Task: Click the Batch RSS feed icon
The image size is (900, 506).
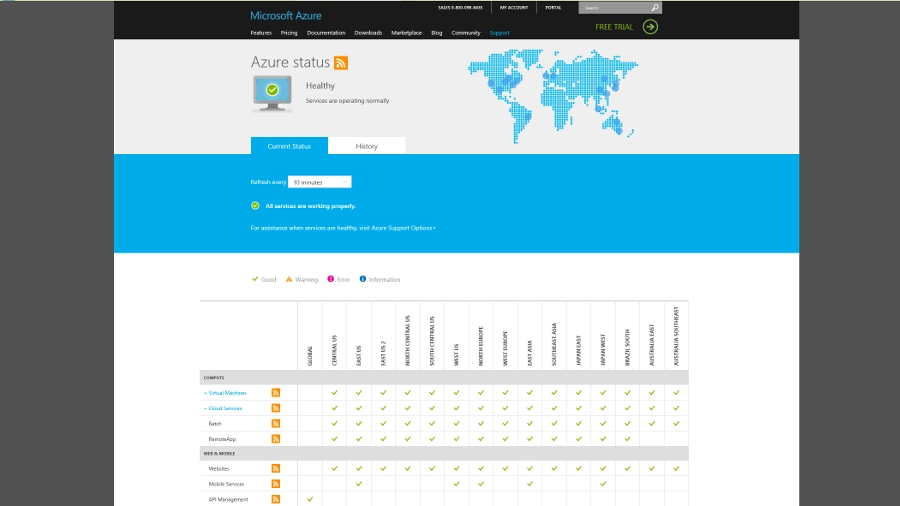Action: pyautogui.click(x=276, y=423)
